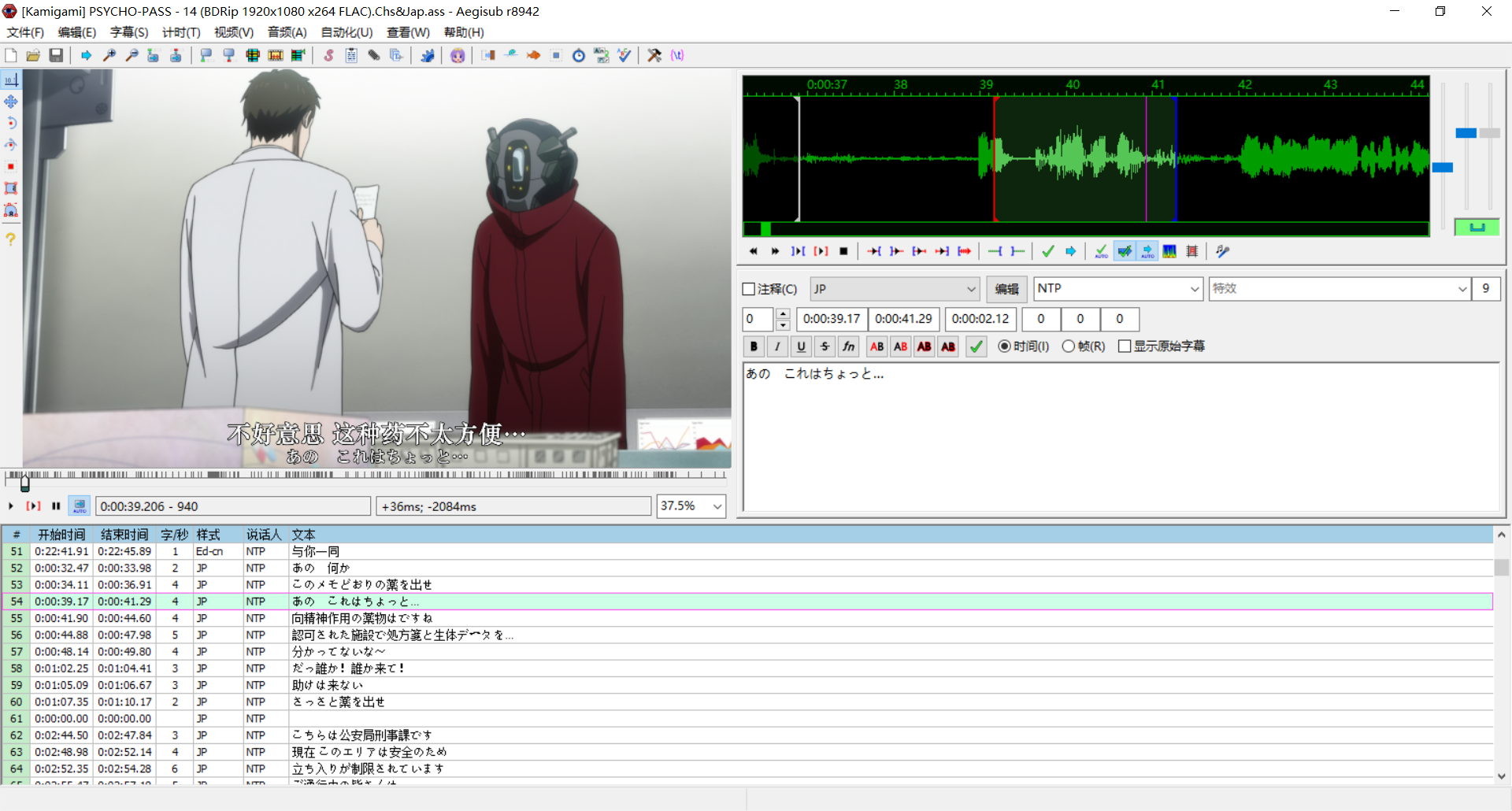Zoom video out with the minus magnifier
Screen dimensions: 1512x811
[132, 55]
